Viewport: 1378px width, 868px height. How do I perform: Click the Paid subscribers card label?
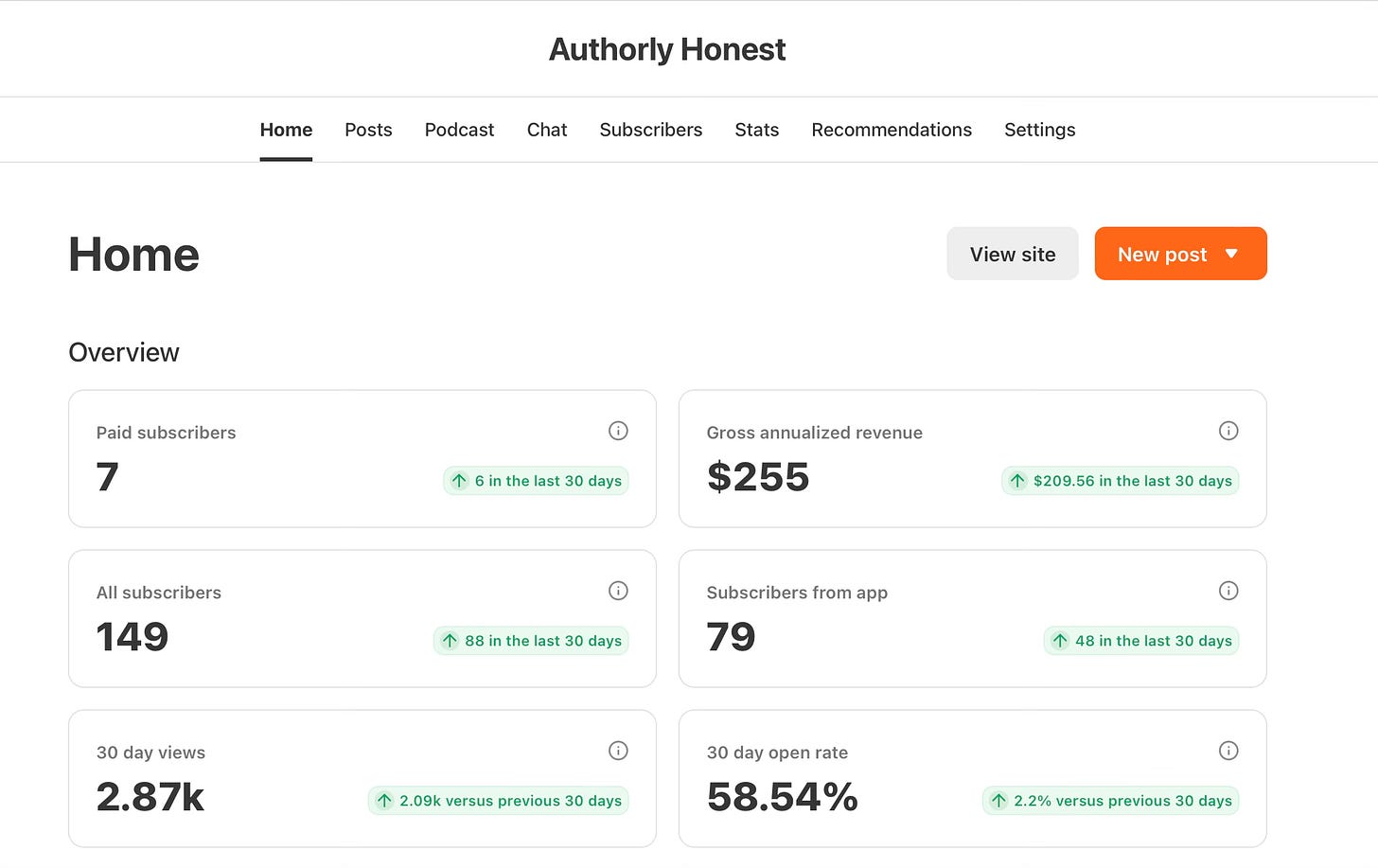tap(167, 433)
